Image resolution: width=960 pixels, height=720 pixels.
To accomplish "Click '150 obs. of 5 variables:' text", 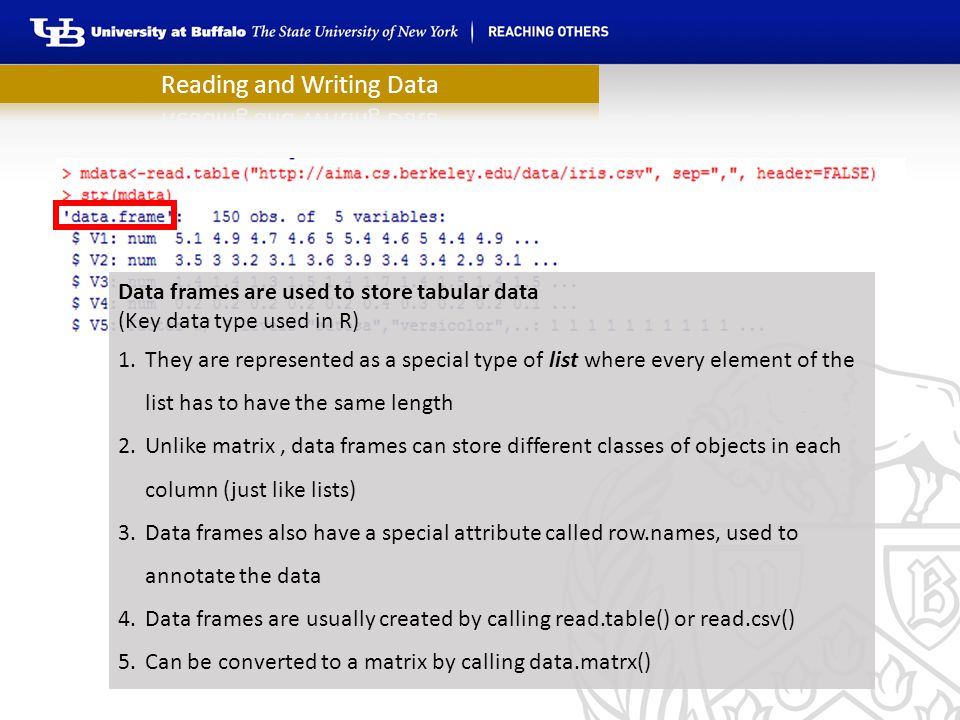I will pyautogui.click(x=329, y=217).
